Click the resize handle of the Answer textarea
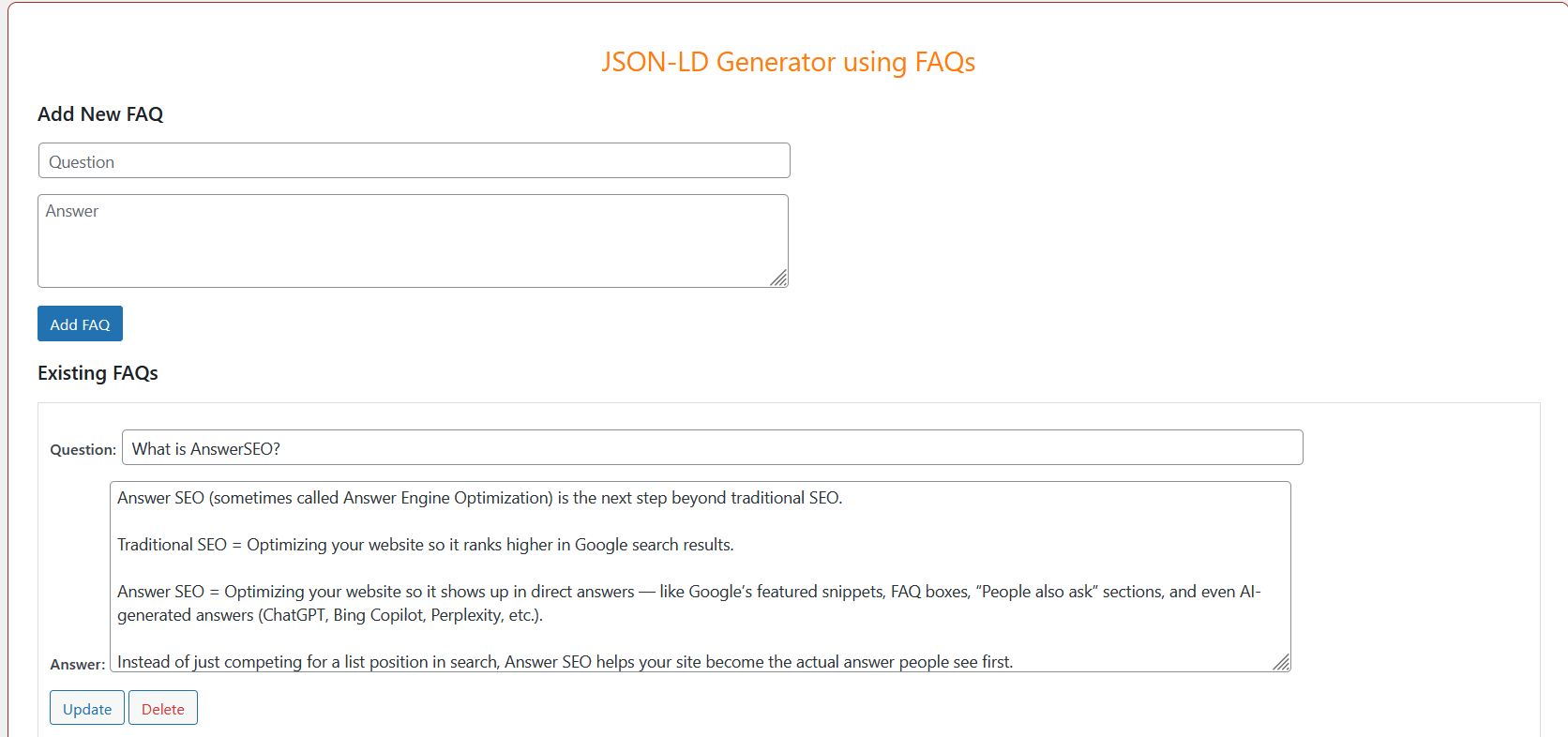This screenshot has height=737, width=1568. 779,278
